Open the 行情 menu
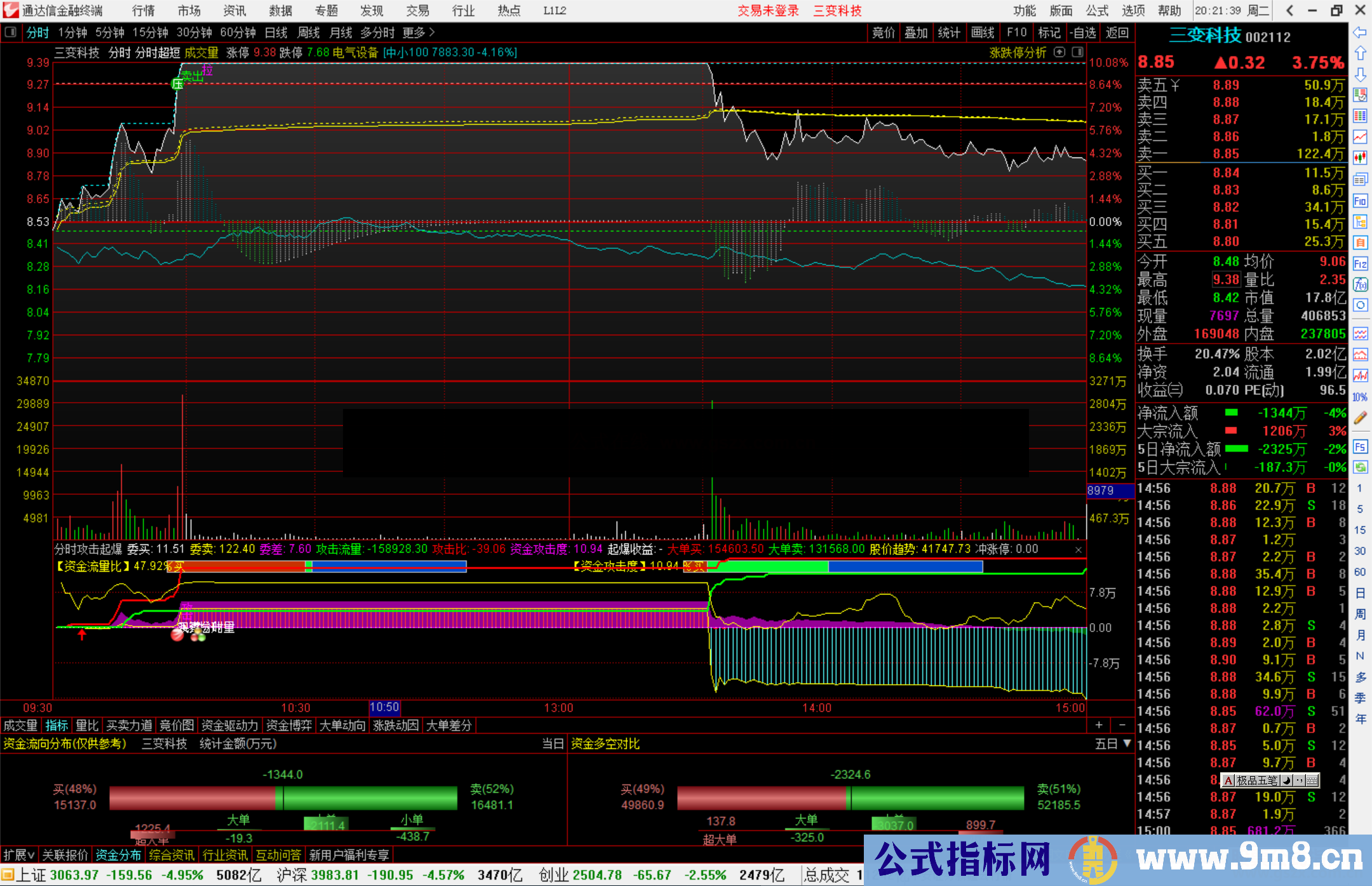The height and width of the screenshot is (886, 1372). coord(143,11)
